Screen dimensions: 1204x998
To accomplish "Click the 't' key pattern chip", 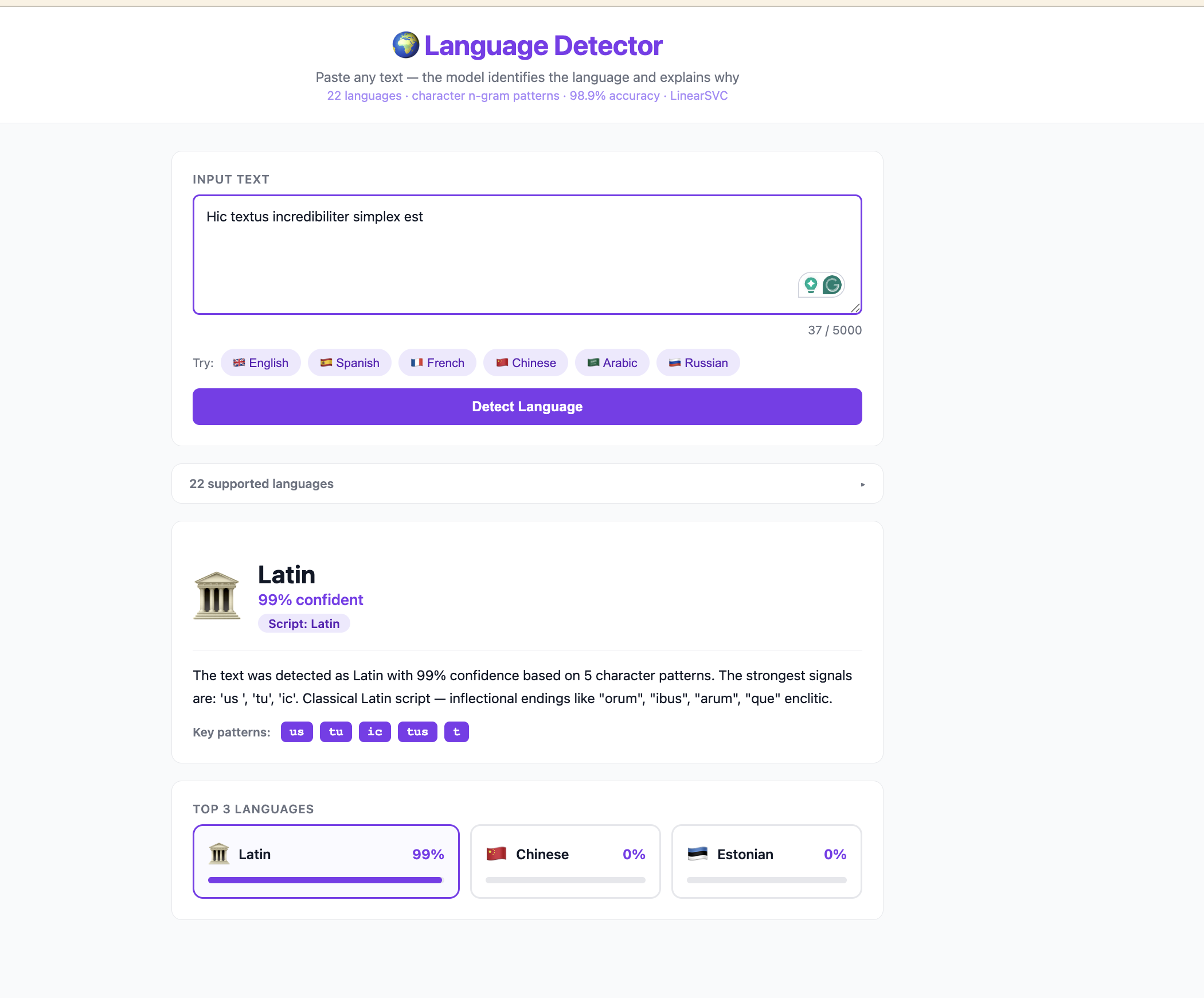I will click(457, 732).
